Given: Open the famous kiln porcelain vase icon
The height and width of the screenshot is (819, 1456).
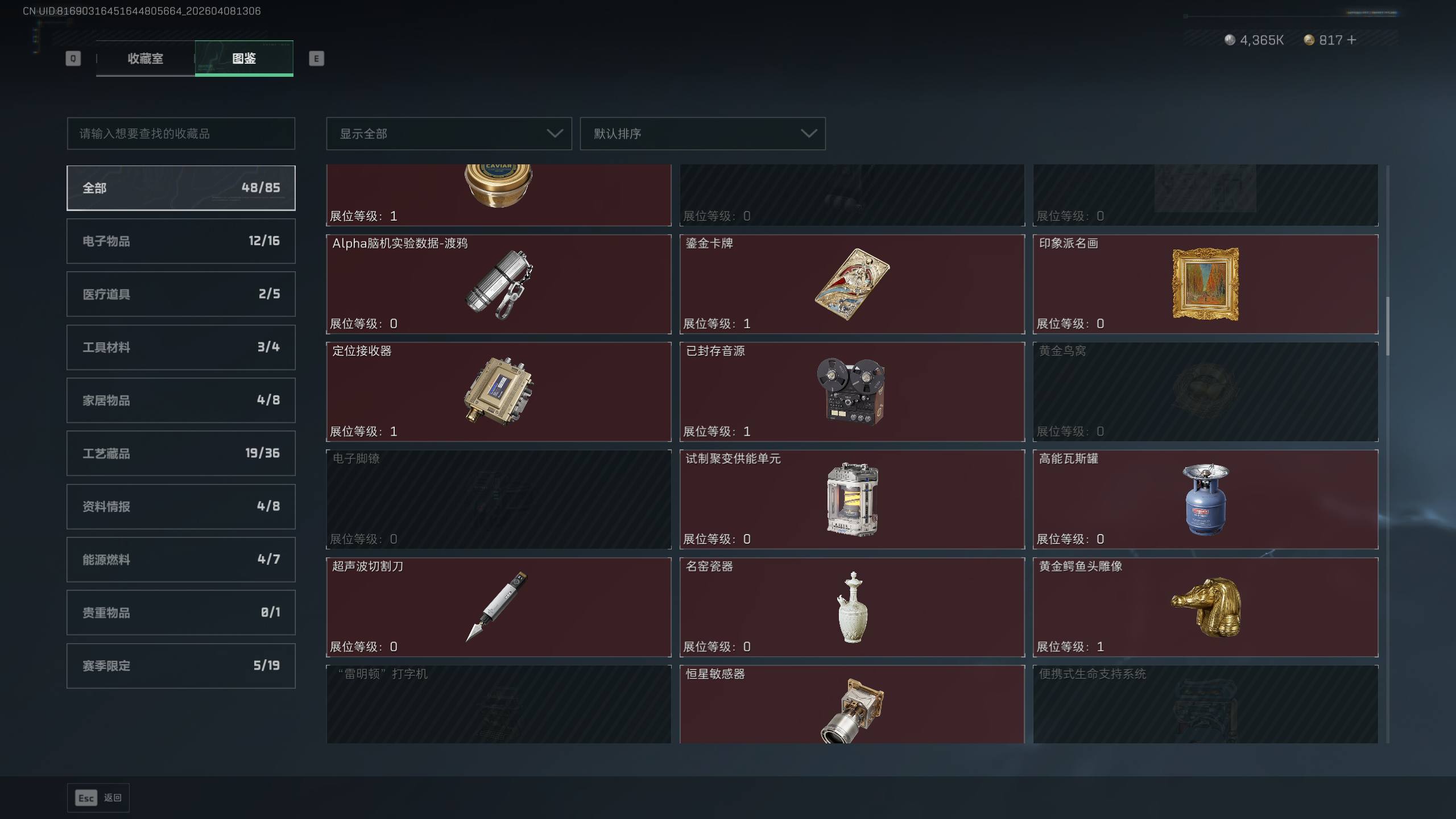Looking at the screenshot, I should tap(852, 607).
